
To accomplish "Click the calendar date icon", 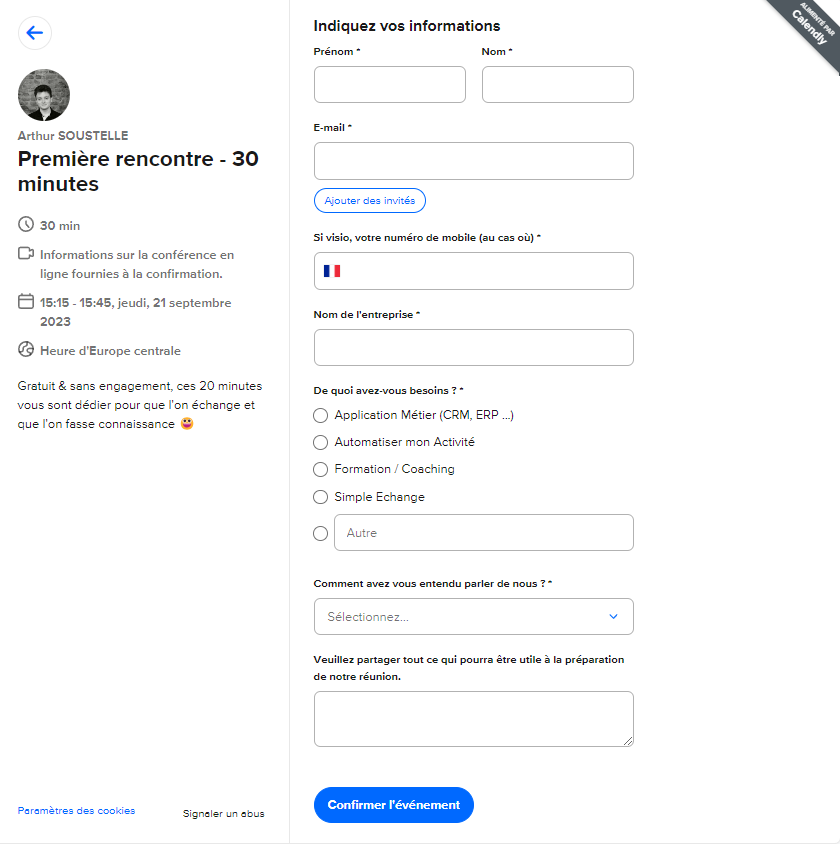I will 26,301.
